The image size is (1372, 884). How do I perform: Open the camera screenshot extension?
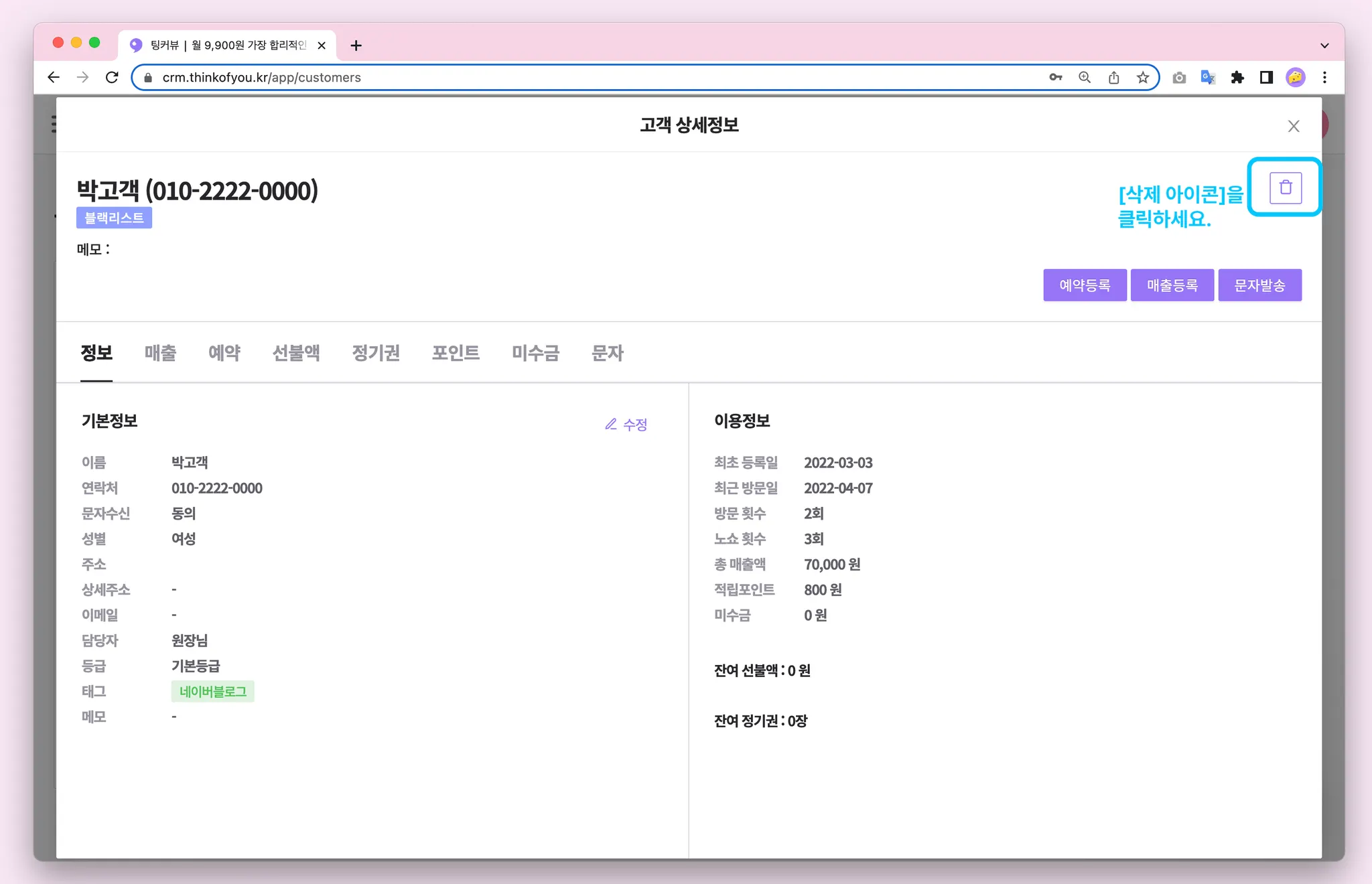point(1179,78)
